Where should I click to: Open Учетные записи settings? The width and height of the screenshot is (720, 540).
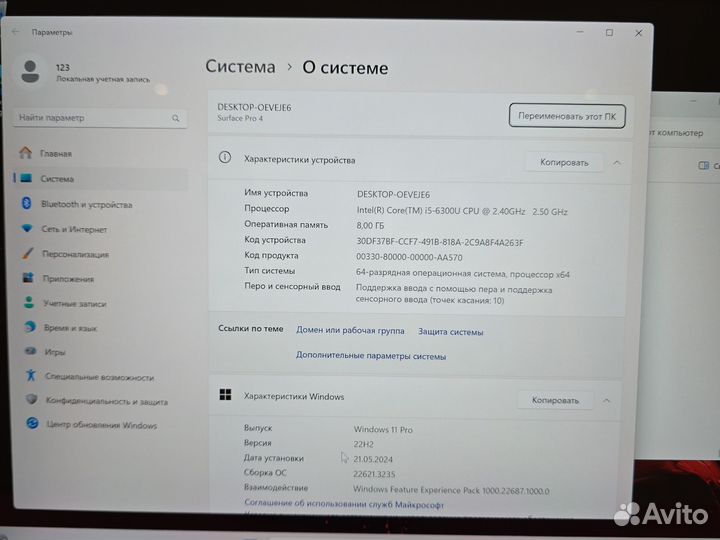tap(100, 303)
